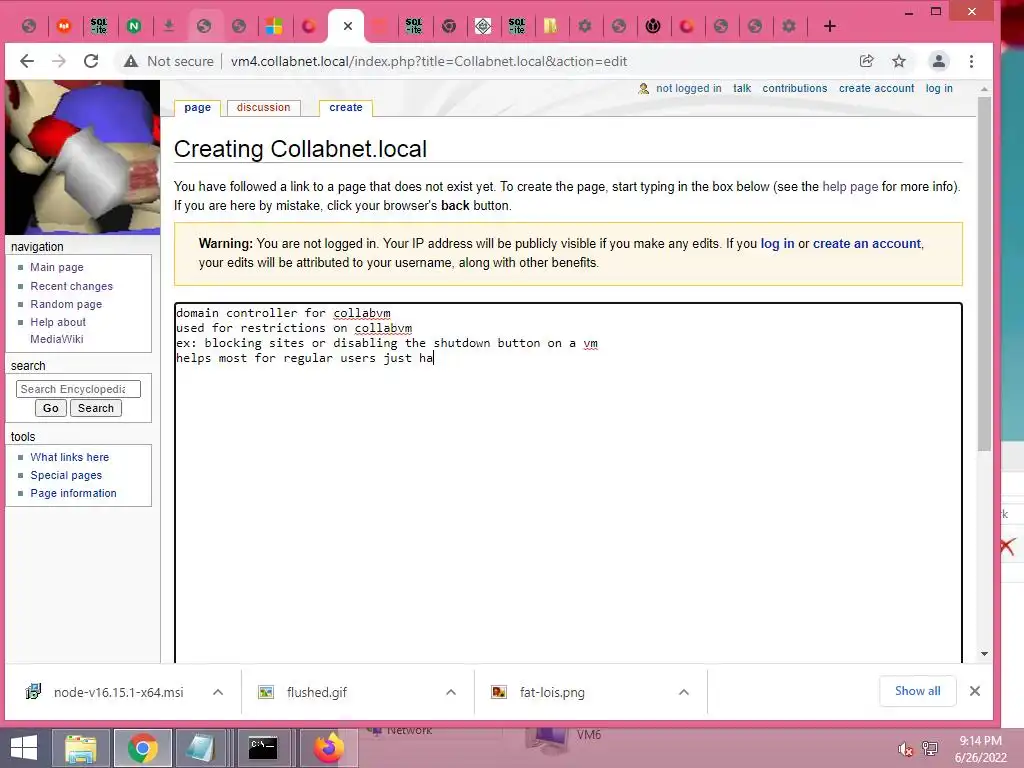Switch to the tab with green N icon
This screenshot has height=768, width=1024.
point(134,26)
